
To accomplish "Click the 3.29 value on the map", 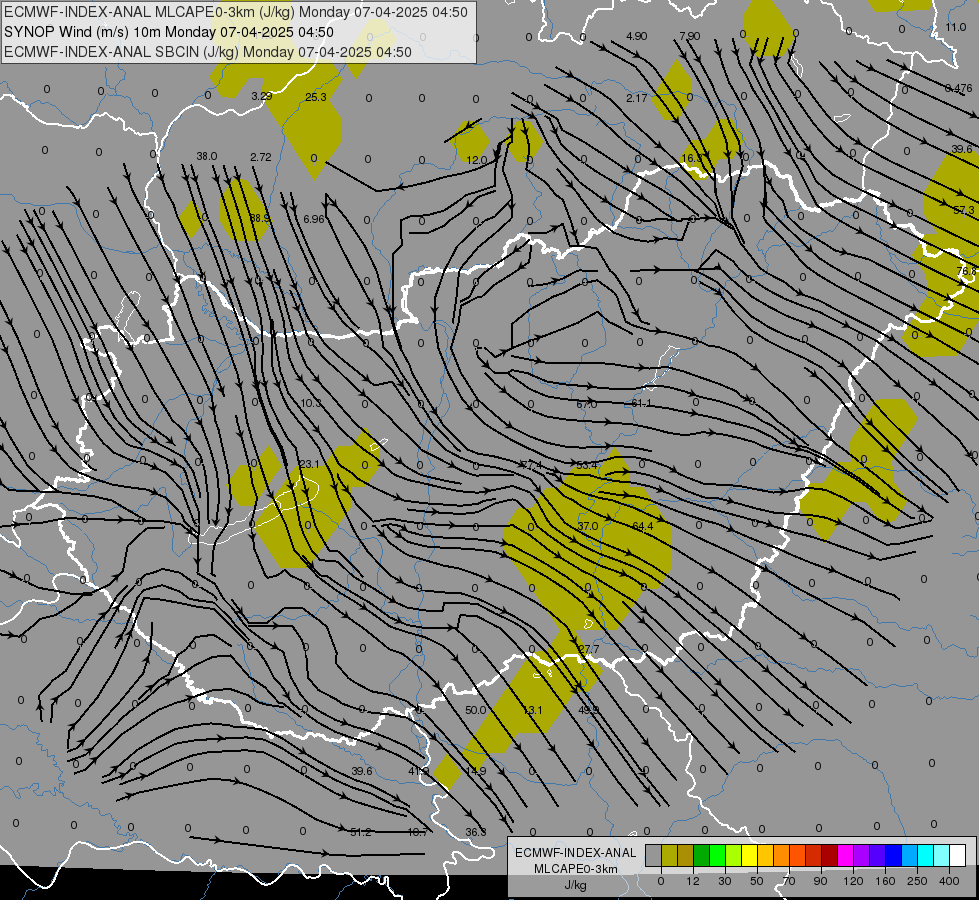I will [262, 96].
